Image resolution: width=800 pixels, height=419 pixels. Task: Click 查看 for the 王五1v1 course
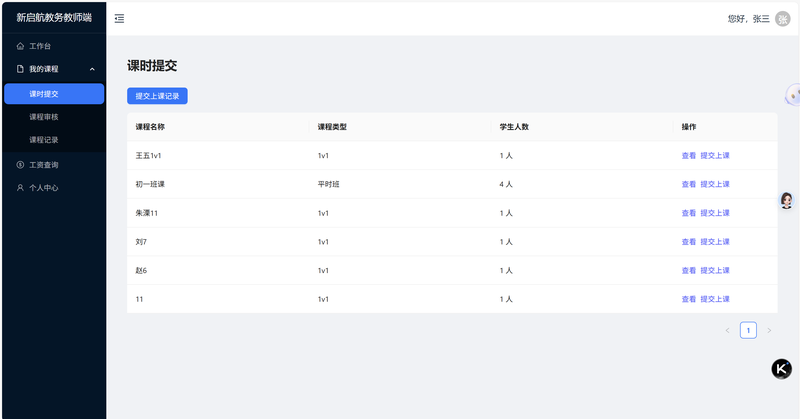click(x=689, y=156)
